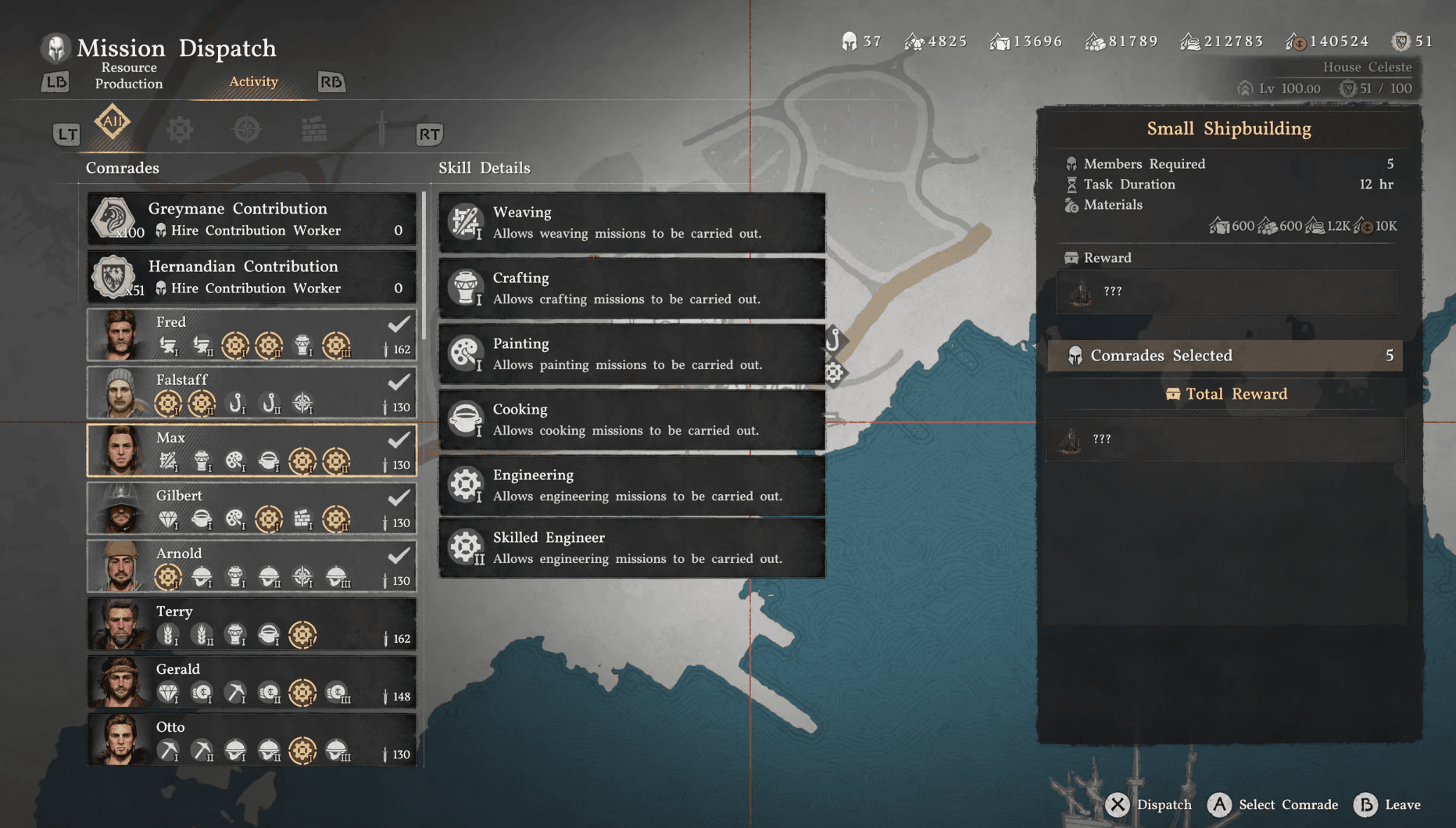This screenshot has width=1456, height=828.
Task: Click the Members Required row
Action: tap(1229, 164)
